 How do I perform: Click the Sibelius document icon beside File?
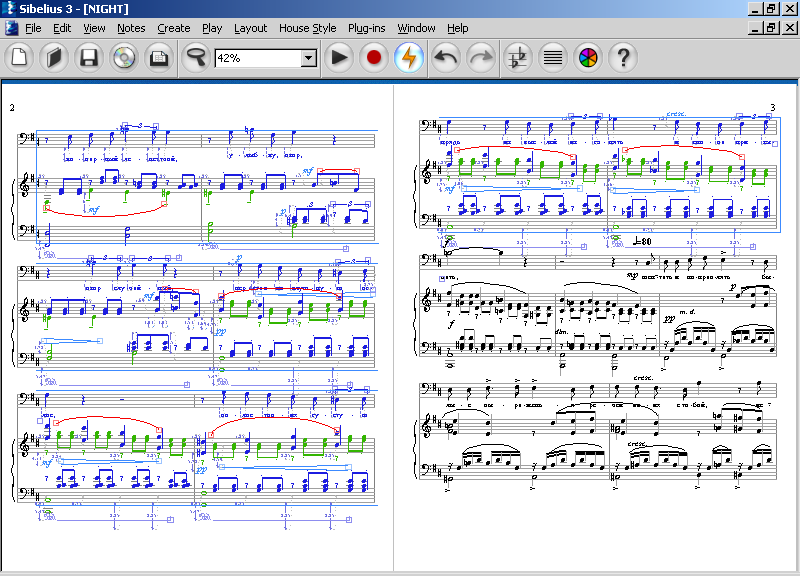tap(11, 28)
